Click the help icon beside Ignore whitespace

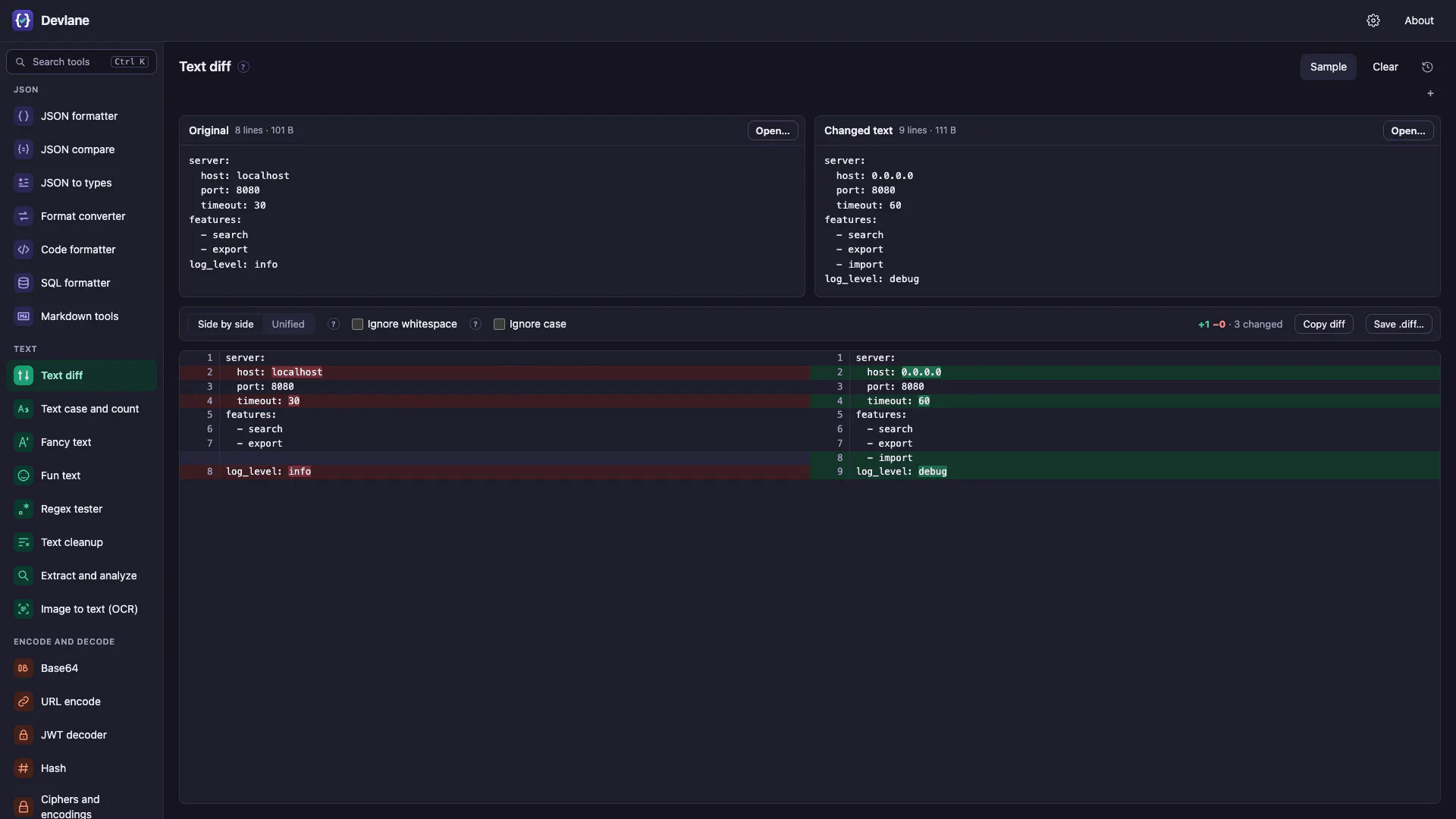point(475,324)
